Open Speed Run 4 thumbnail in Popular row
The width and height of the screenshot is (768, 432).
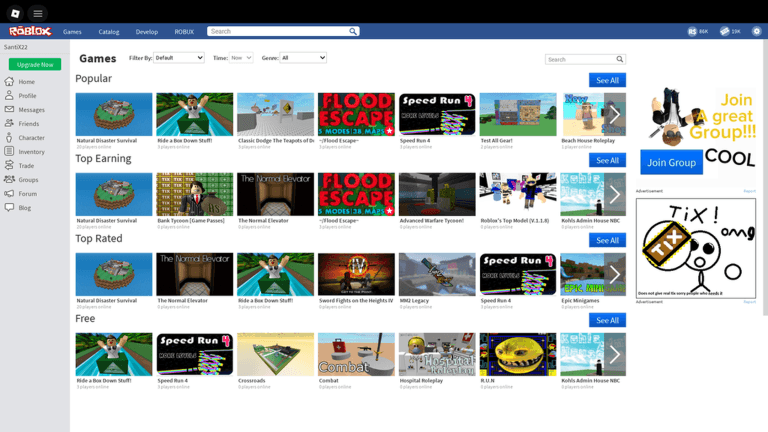click(437, 114)
